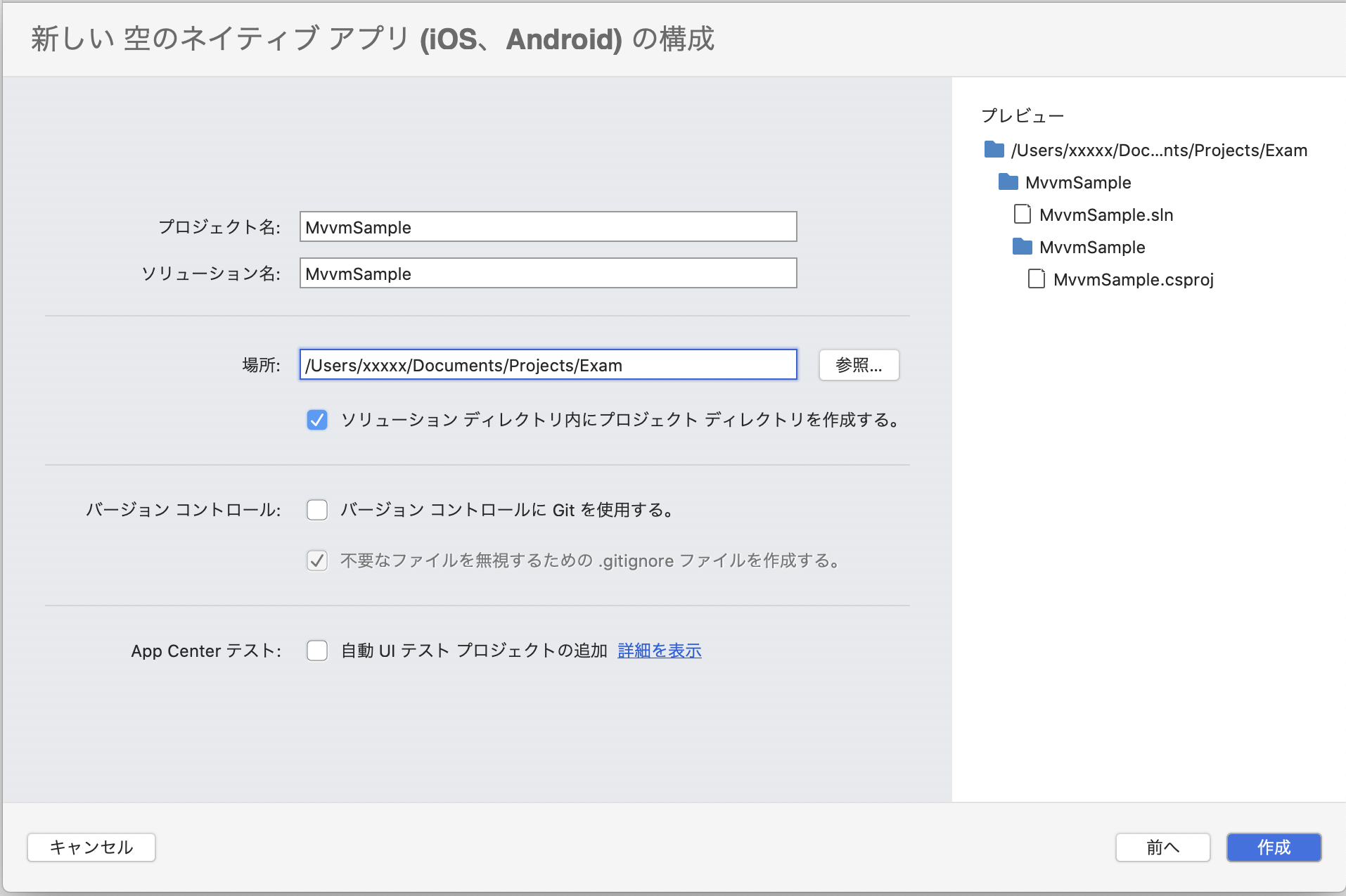Screen dimensions: 1346x896
Task: Click 前へ to go back
Action: tap(1162, 847)
